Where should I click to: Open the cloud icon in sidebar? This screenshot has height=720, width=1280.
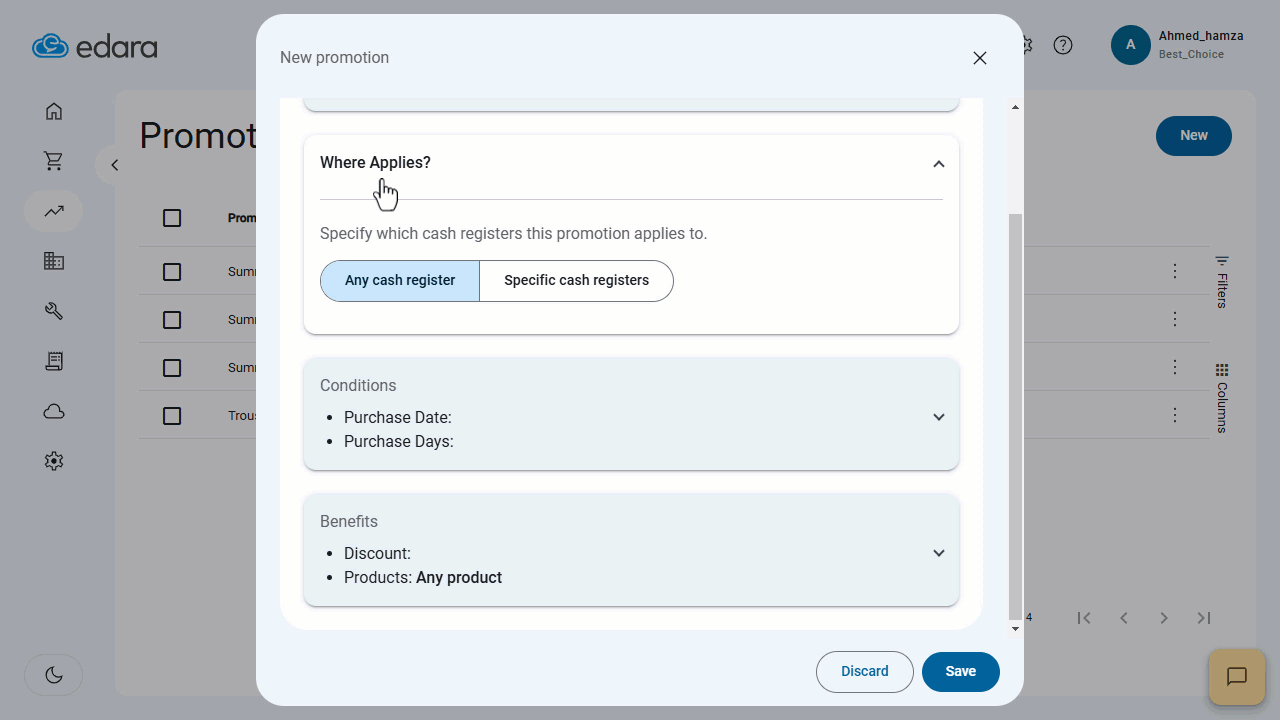click(54, 411)
